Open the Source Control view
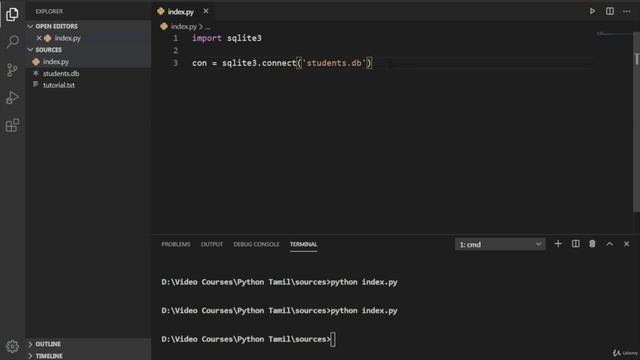 (12, 70)
